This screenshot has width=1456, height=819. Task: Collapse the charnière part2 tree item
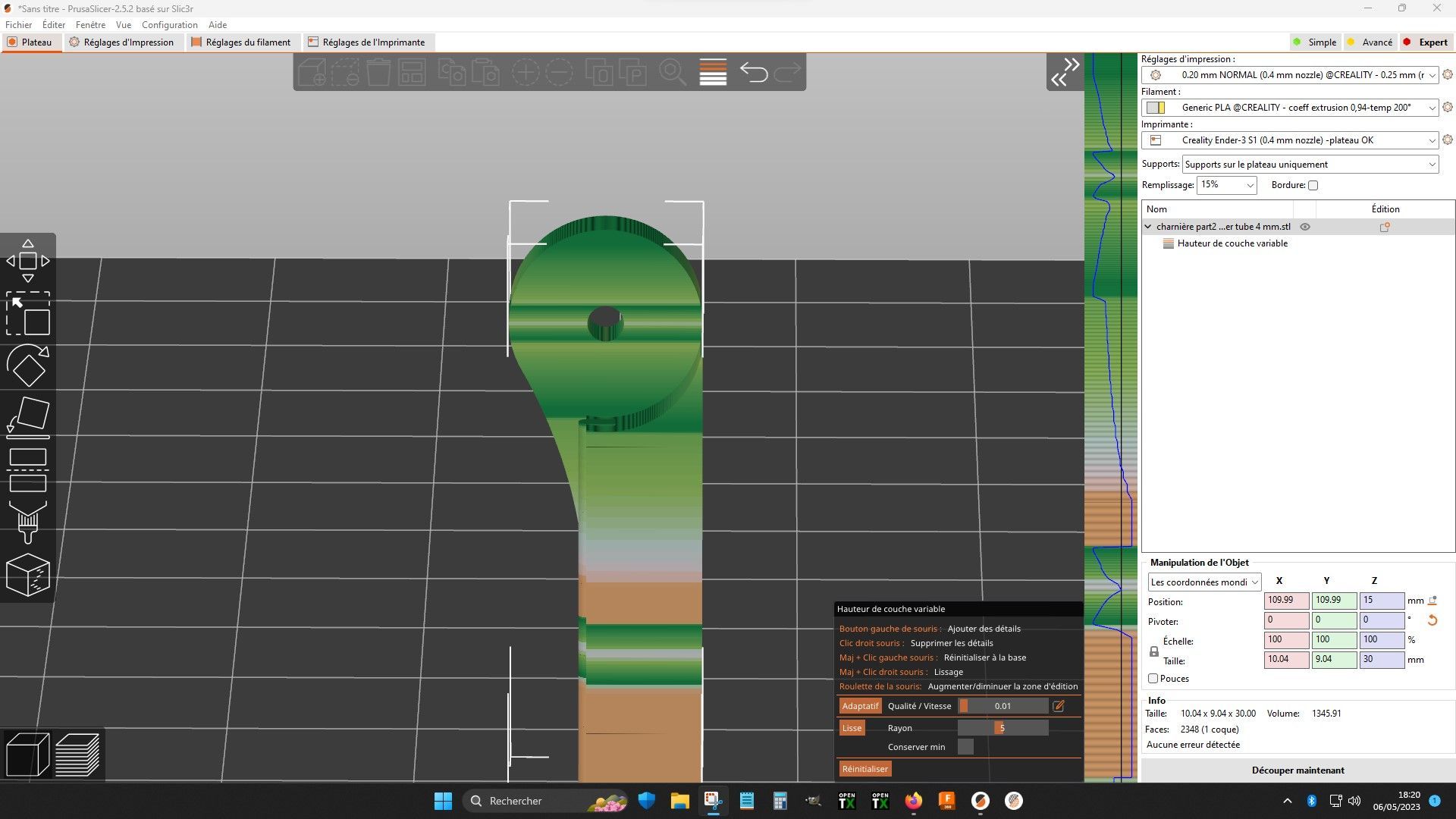[x=1148, y=227]
